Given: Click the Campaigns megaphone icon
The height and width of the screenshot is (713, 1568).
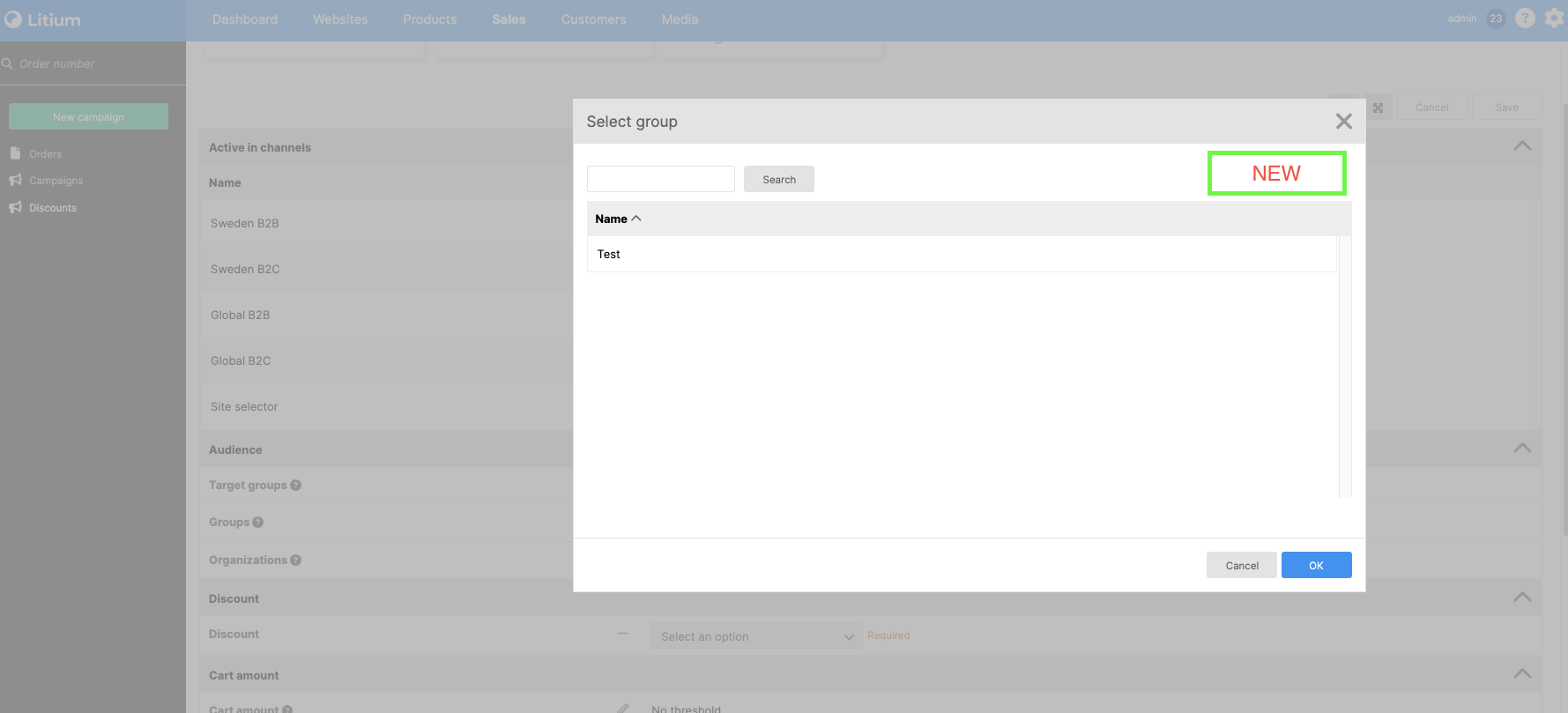Looking at the screenshot, I should tap(15, 180).
